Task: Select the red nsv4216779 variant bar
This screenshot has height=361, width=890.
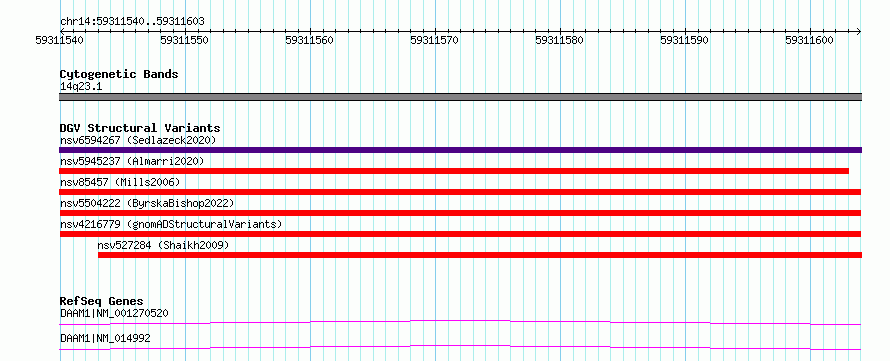Action: [x=460, y=234]
